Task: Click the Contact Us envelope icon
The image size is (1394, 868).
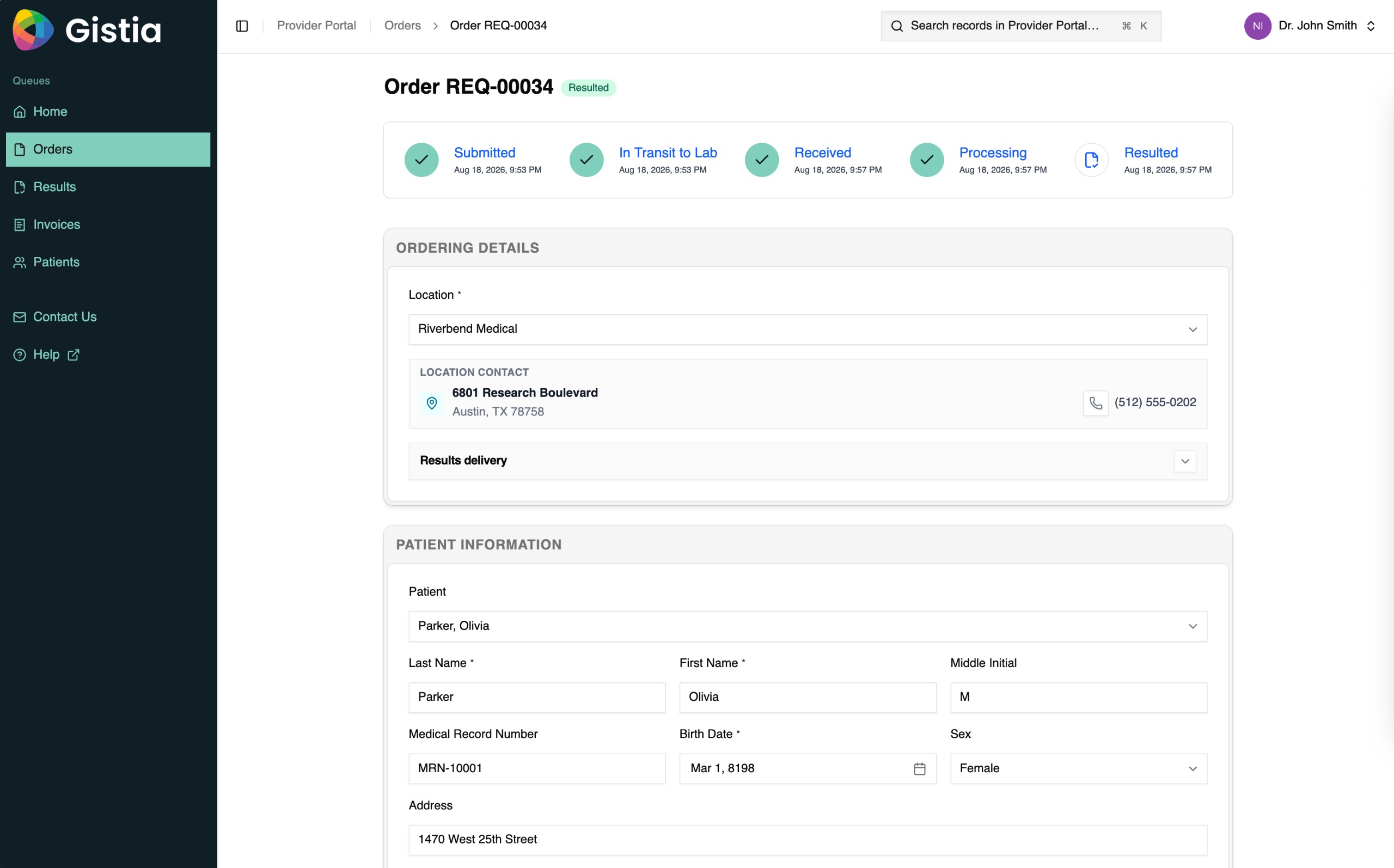Action: pos(20,317)
